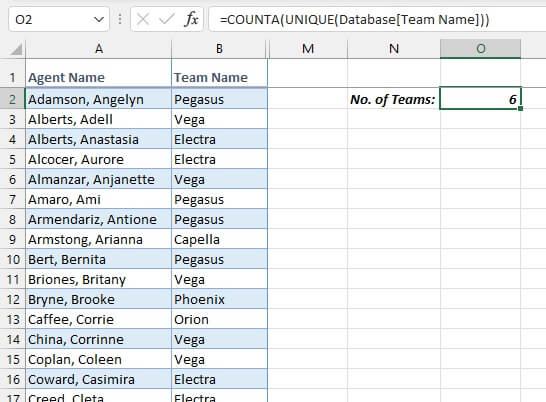
Task: Click 'Electra' in Coward, Casimira row
Action: tap(219, 379)
